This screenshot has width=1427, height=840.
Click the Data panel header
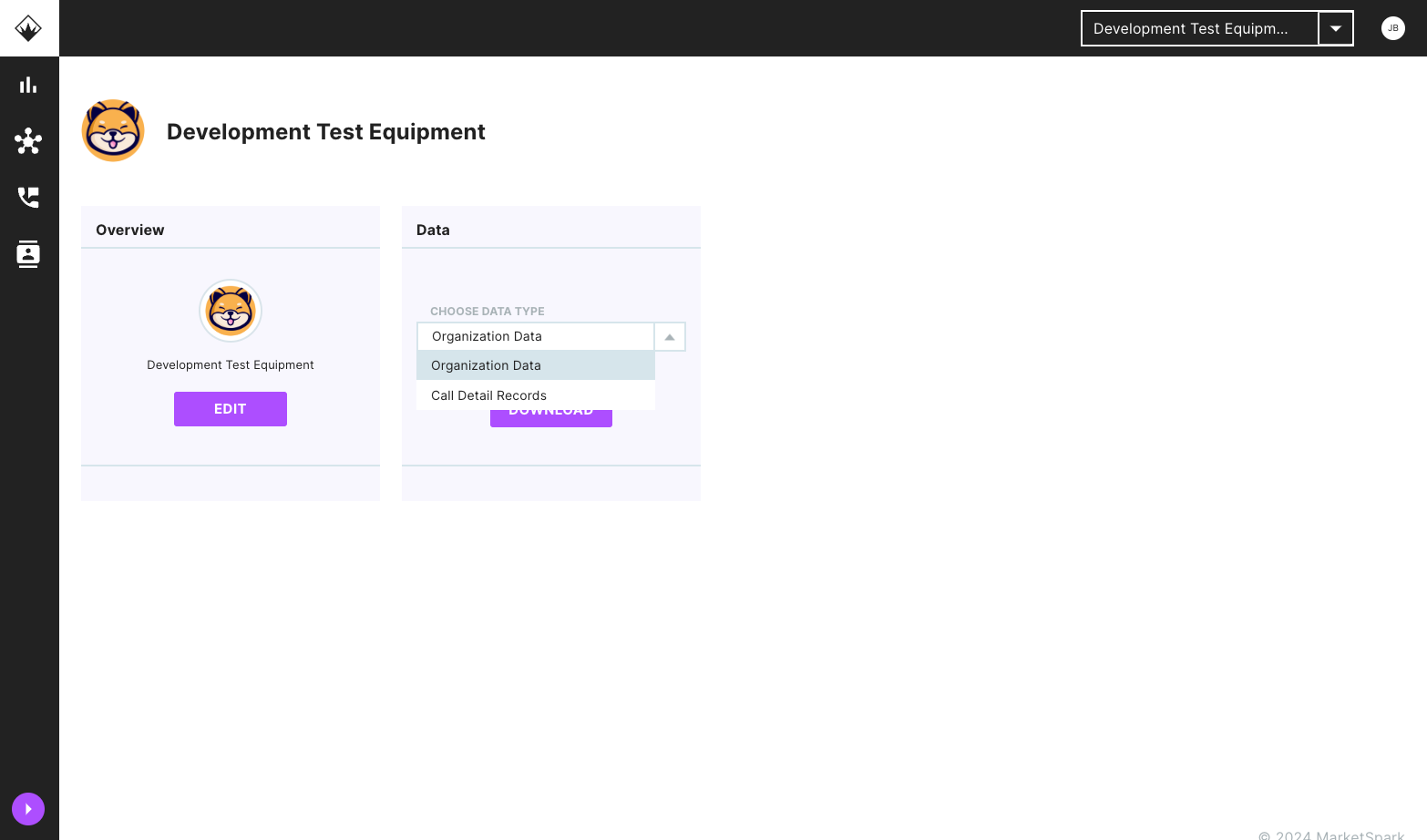[x=432, y=229]
